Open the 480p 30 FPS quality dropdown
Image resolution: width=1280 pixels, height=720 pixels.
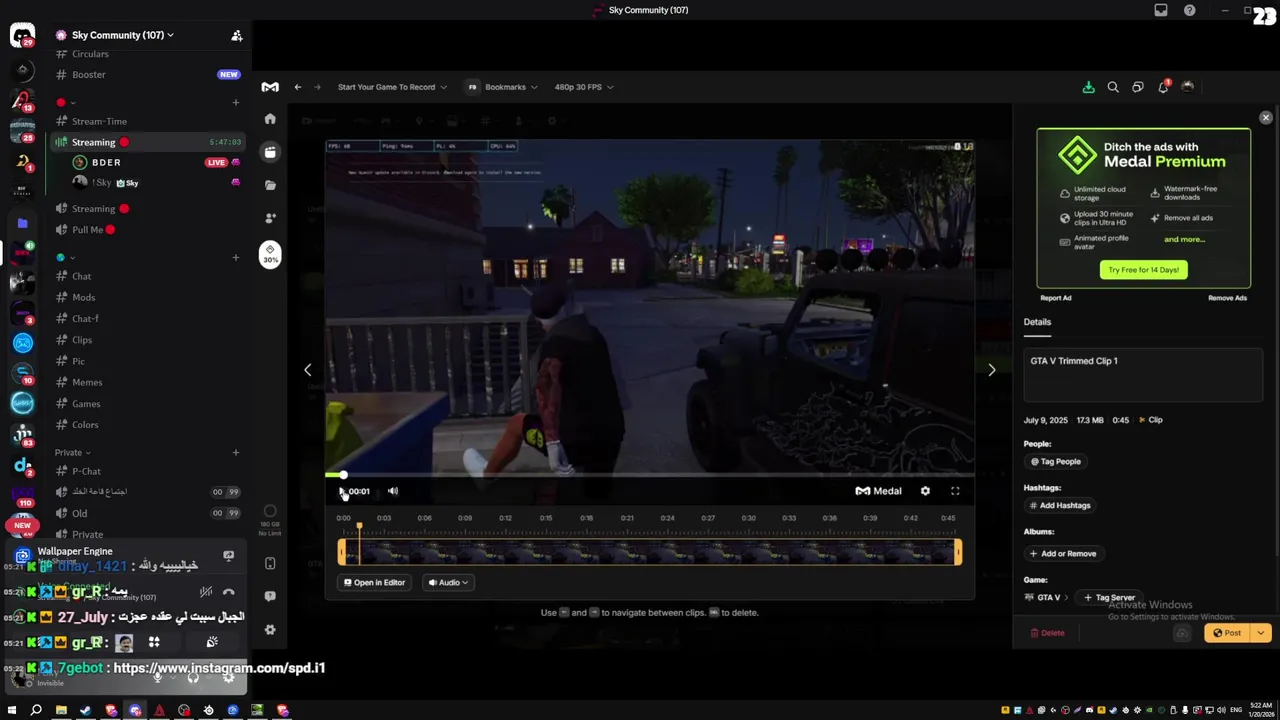tap(584, 87)
